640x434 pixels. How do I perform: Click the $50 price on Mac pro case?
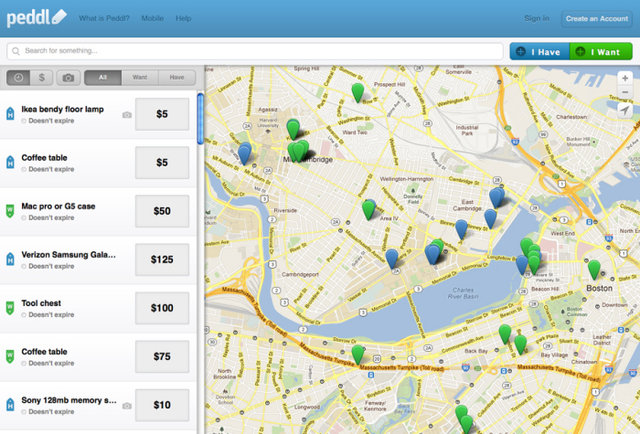point(162,211)
